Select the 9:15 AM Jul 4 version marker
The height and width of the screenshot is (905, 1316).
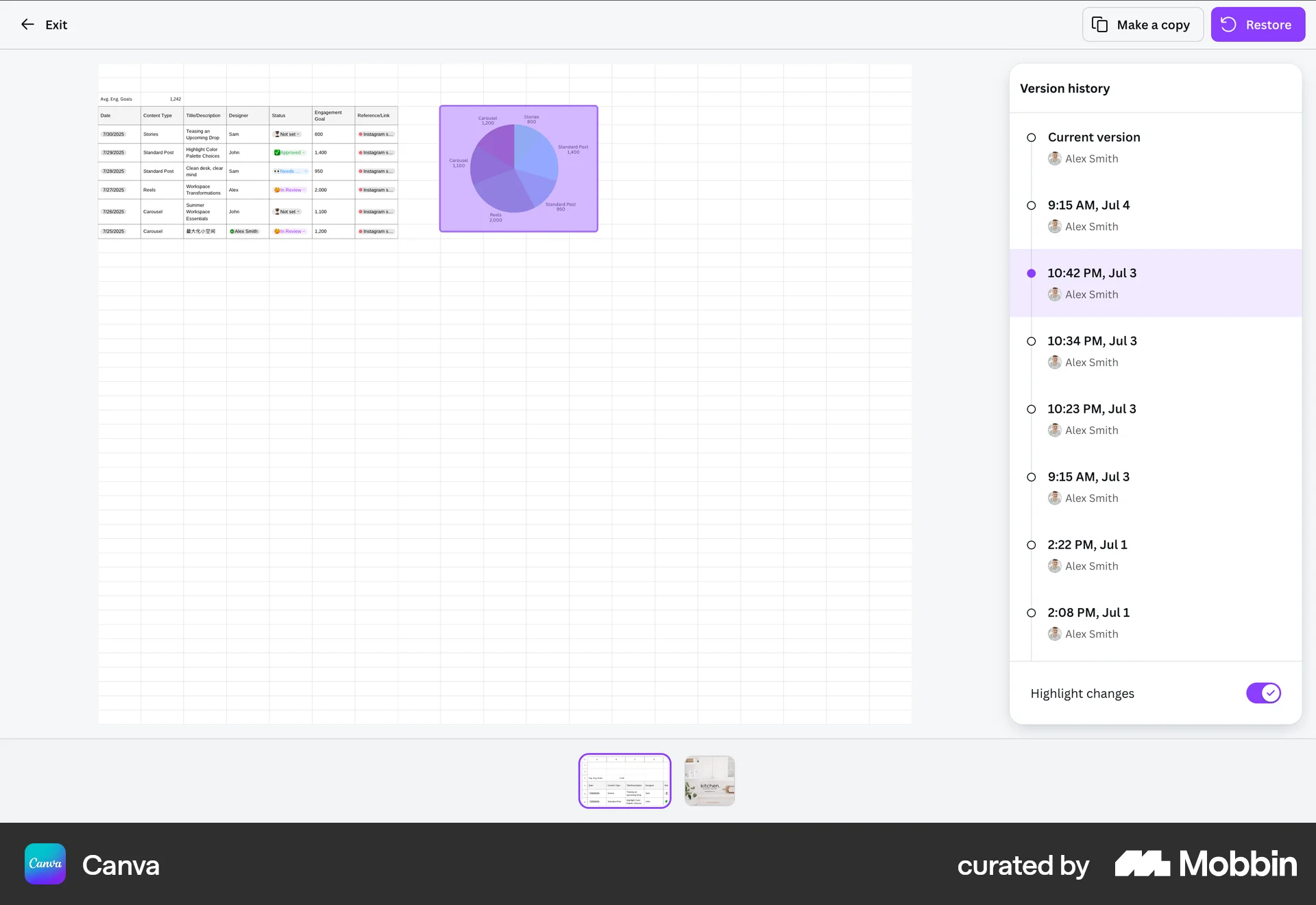point(1031,204)
